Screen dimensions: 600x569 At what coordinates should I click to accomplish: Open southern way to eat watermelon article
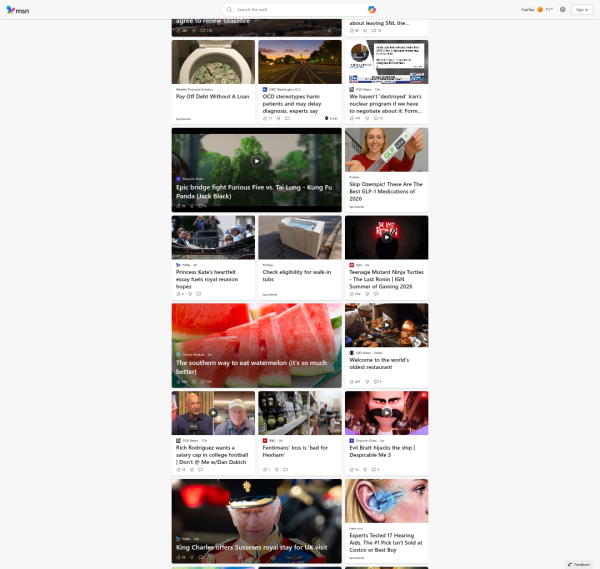tap(251, 367)
